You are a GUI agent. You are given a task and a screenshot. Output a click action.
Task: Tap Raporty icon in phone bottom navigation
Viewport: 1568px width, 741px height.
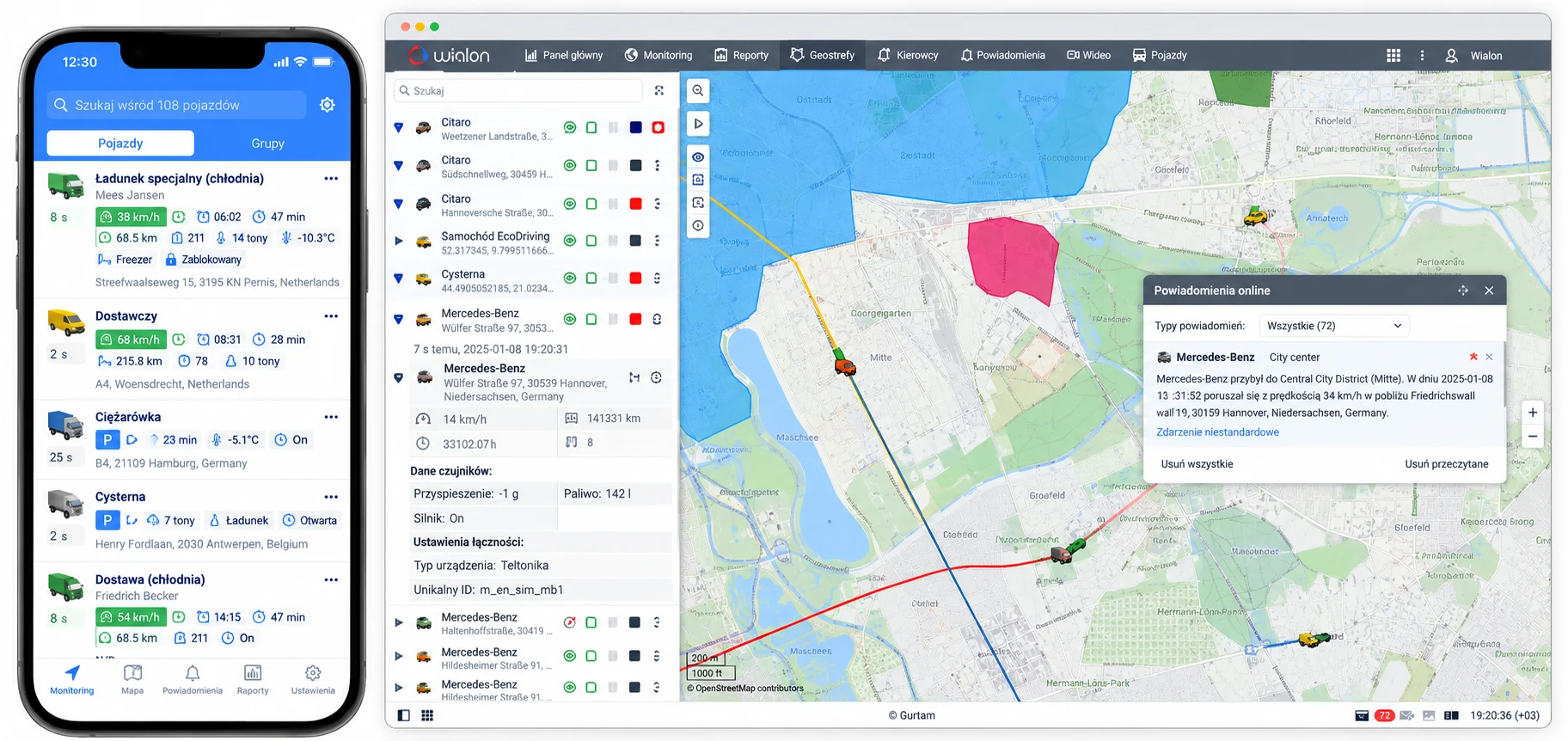click(x=253, y=672)
